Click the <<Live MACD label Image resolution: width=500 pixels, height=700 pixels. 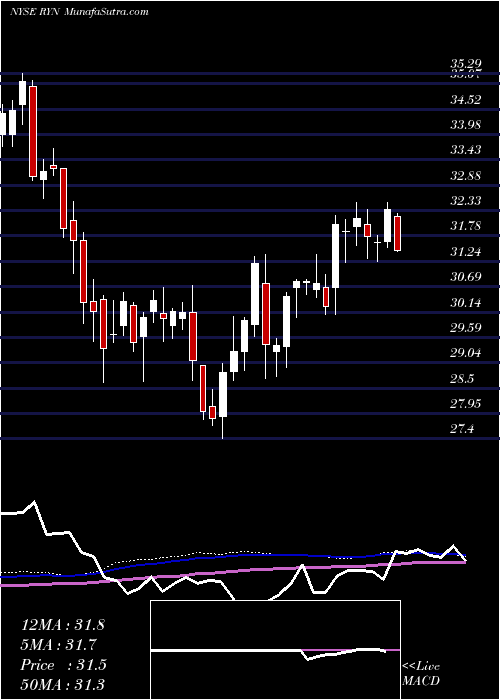[421, 674]
